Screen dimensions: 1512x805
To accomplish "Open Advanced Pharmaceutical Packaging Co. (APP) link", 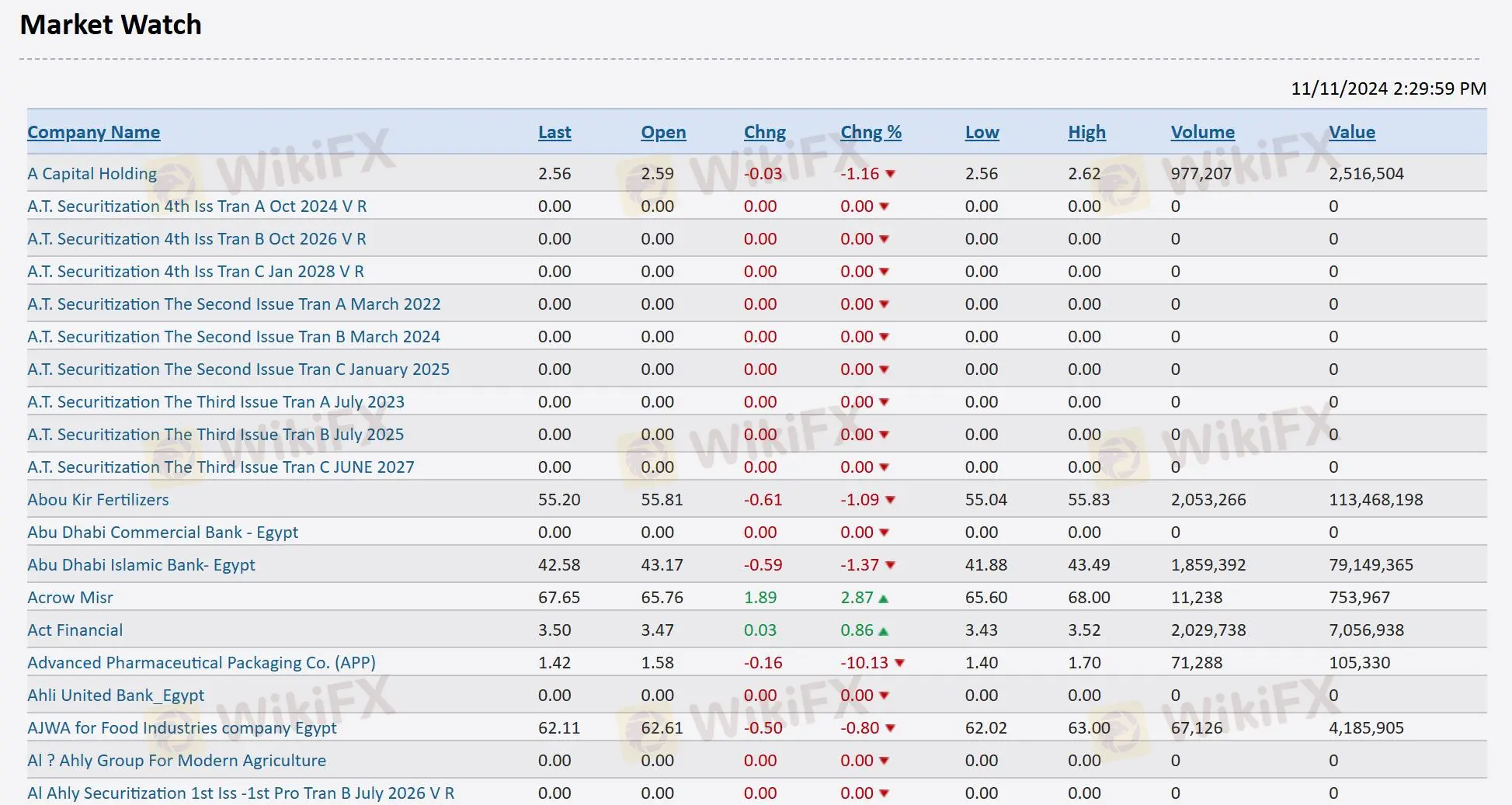I will click(x=201, y=663).
